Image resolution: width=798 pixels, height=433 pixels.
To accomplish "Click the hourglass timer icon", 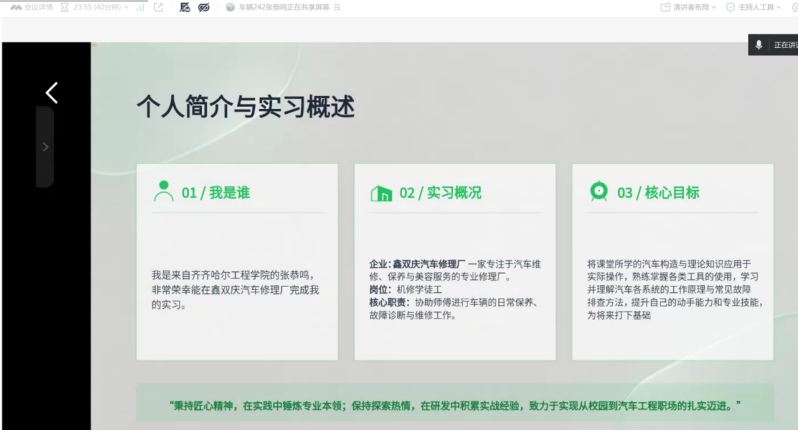I will coord(65,8).
